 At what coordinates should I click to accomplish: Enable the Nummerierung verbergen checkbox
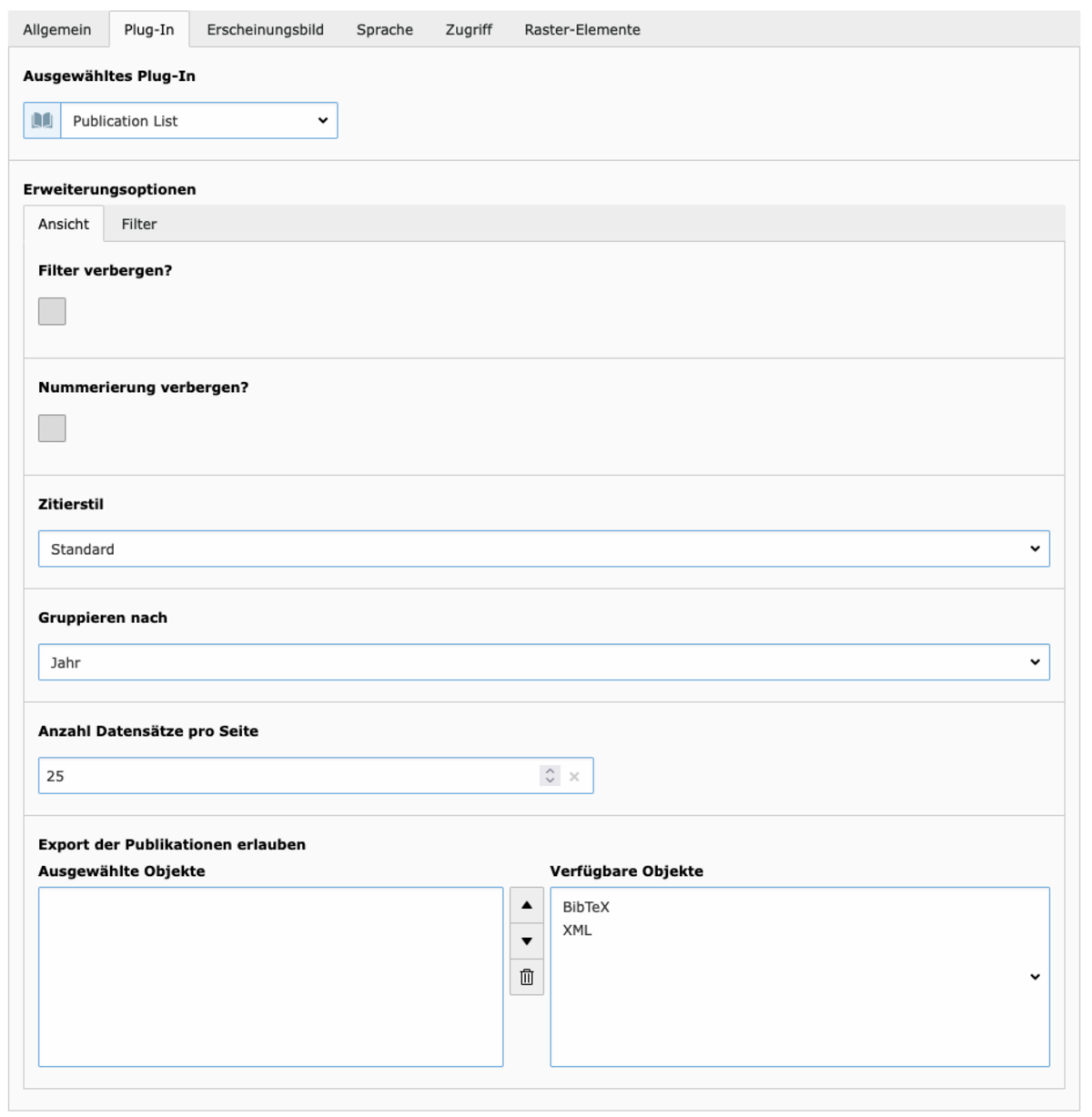[x=52, y=428]
